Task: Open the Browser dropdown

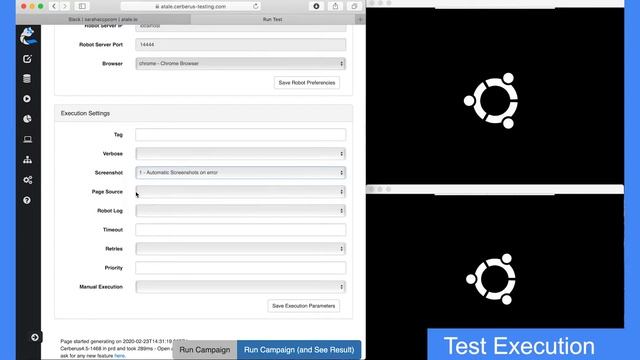Action: click(x=240, y=63)
